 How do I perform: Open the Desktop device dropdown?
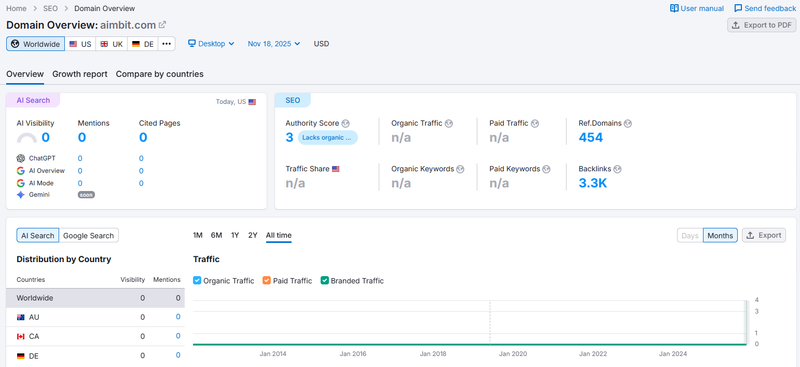211,44
